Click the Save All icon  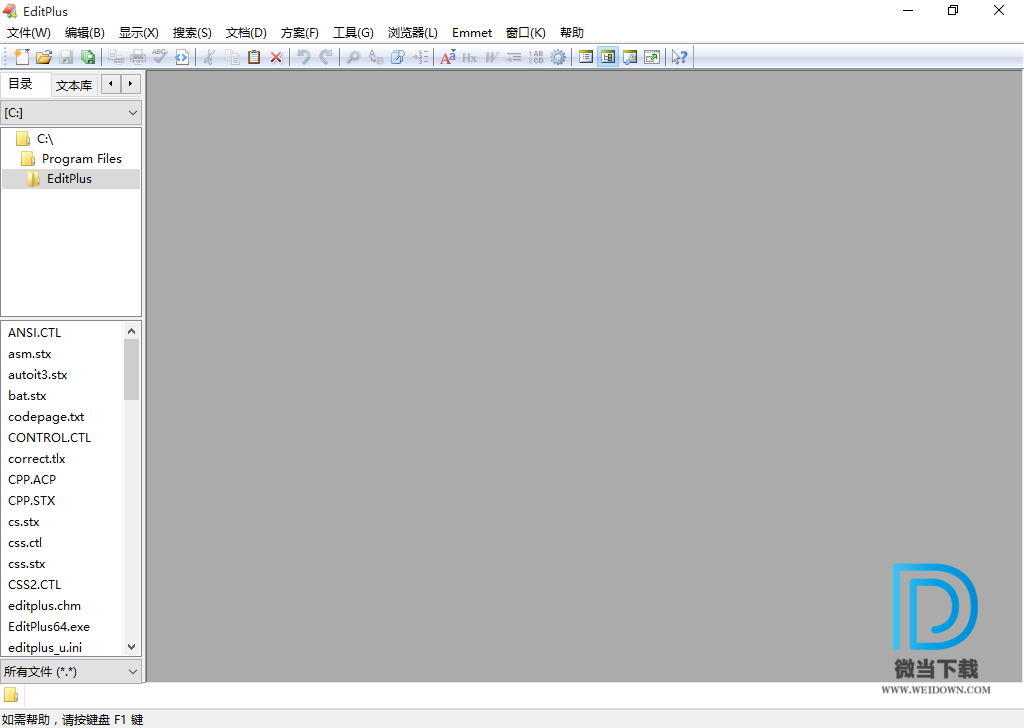click(x=88, y=57)
